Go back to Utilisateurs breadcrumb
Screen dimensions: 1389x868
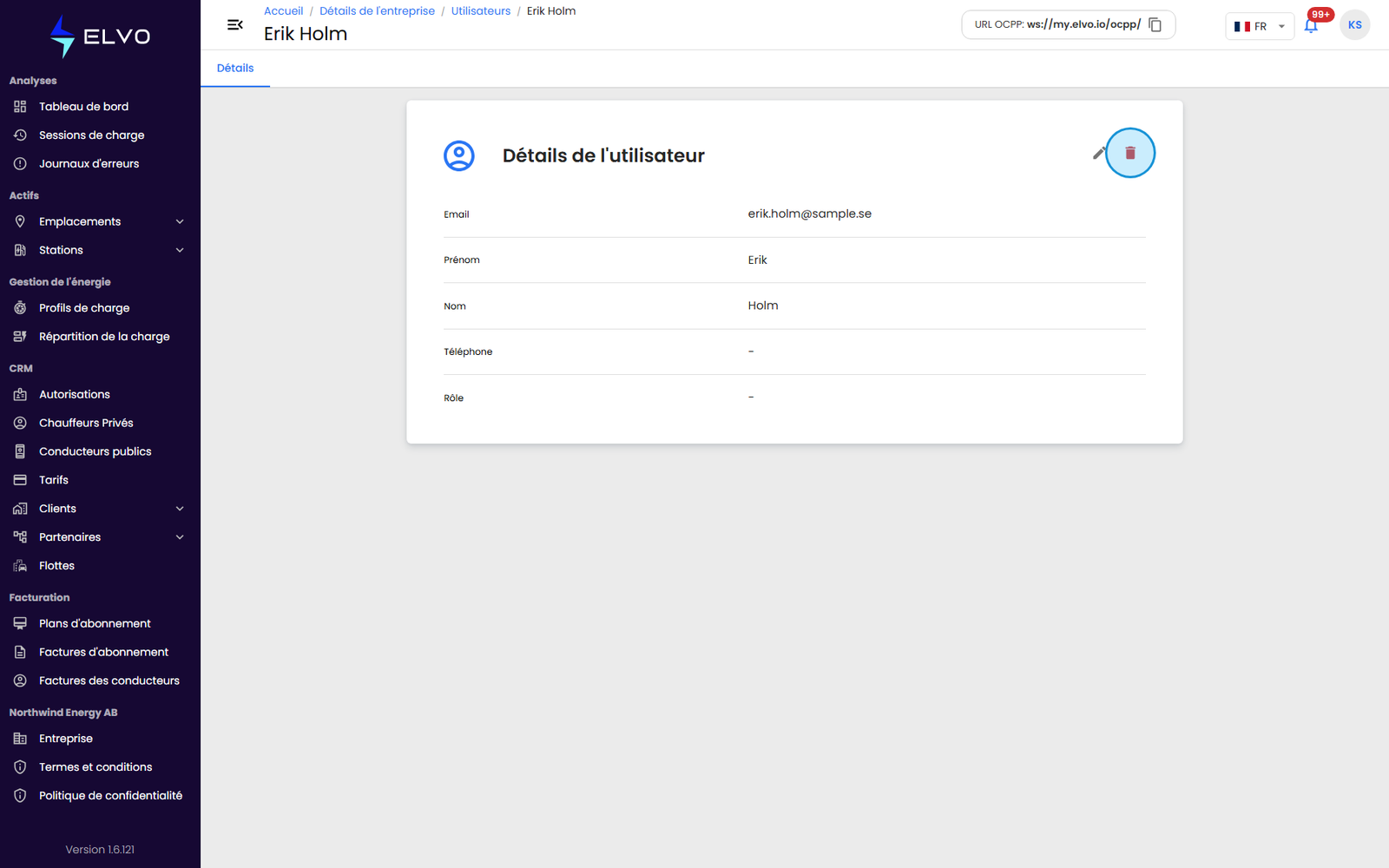click(x=481, y=11)
